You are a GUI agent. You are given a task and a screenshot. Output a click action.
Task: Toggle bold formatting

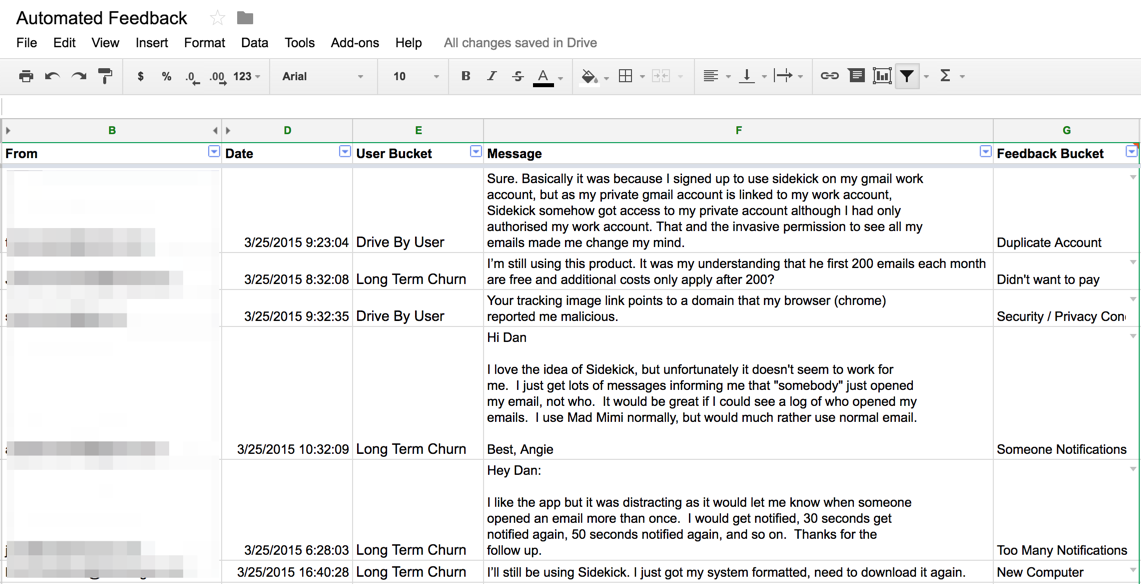(466, 76)
